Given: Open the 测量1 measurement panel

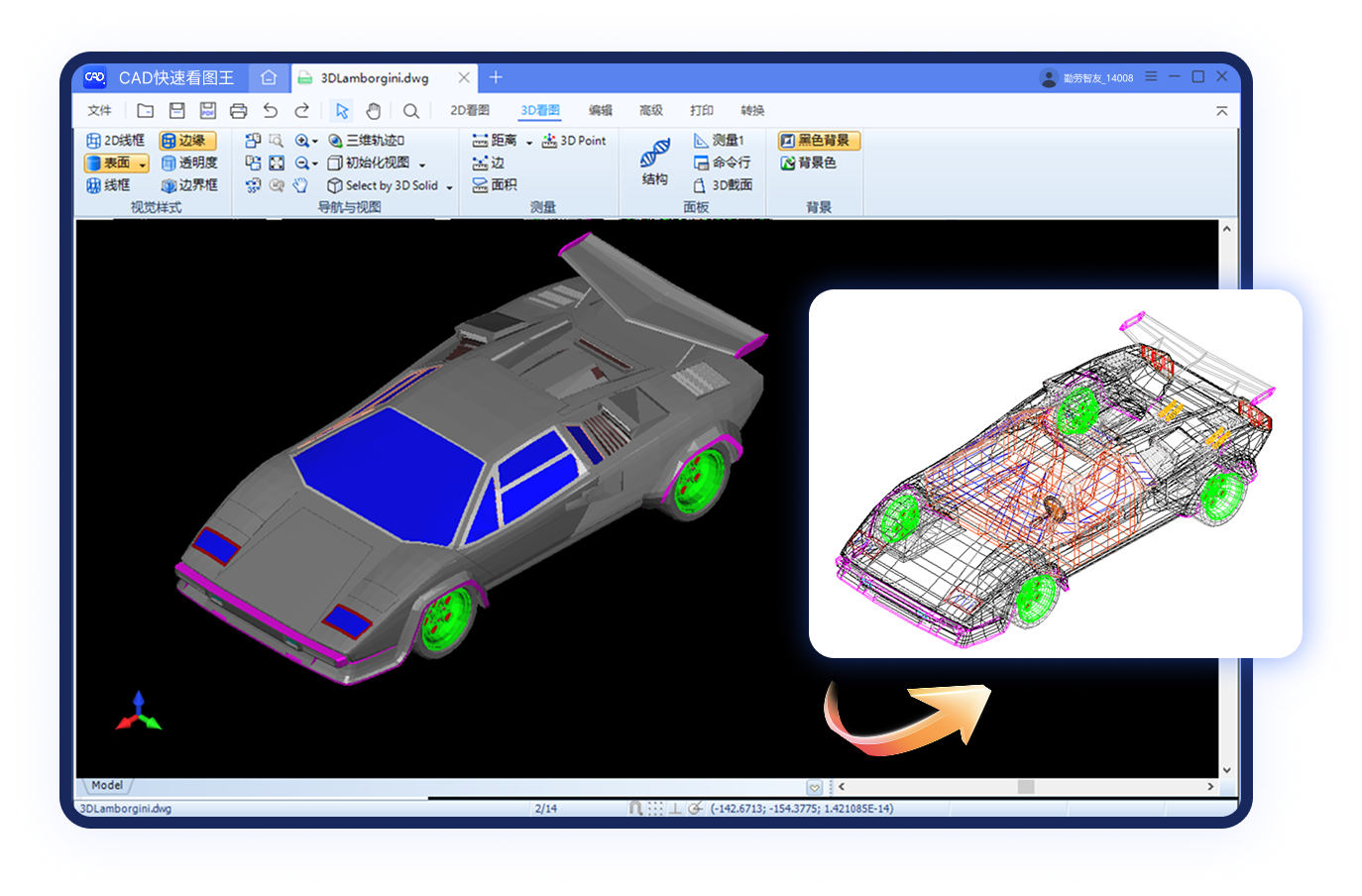Looking at the screenshot, I should (719, 141).
